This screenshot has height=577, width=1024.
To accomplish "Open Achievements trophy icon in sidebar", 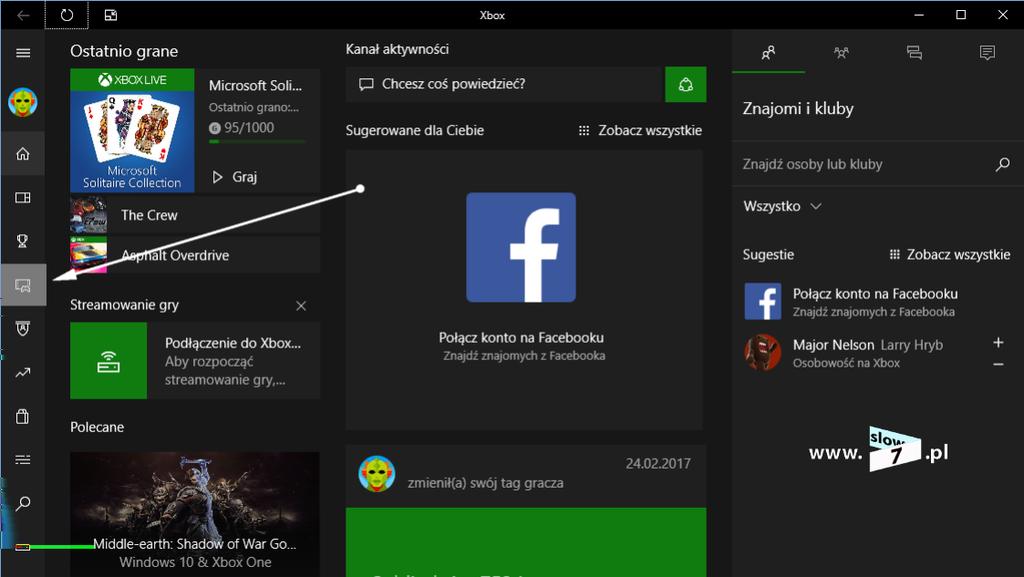I will 23,241.
